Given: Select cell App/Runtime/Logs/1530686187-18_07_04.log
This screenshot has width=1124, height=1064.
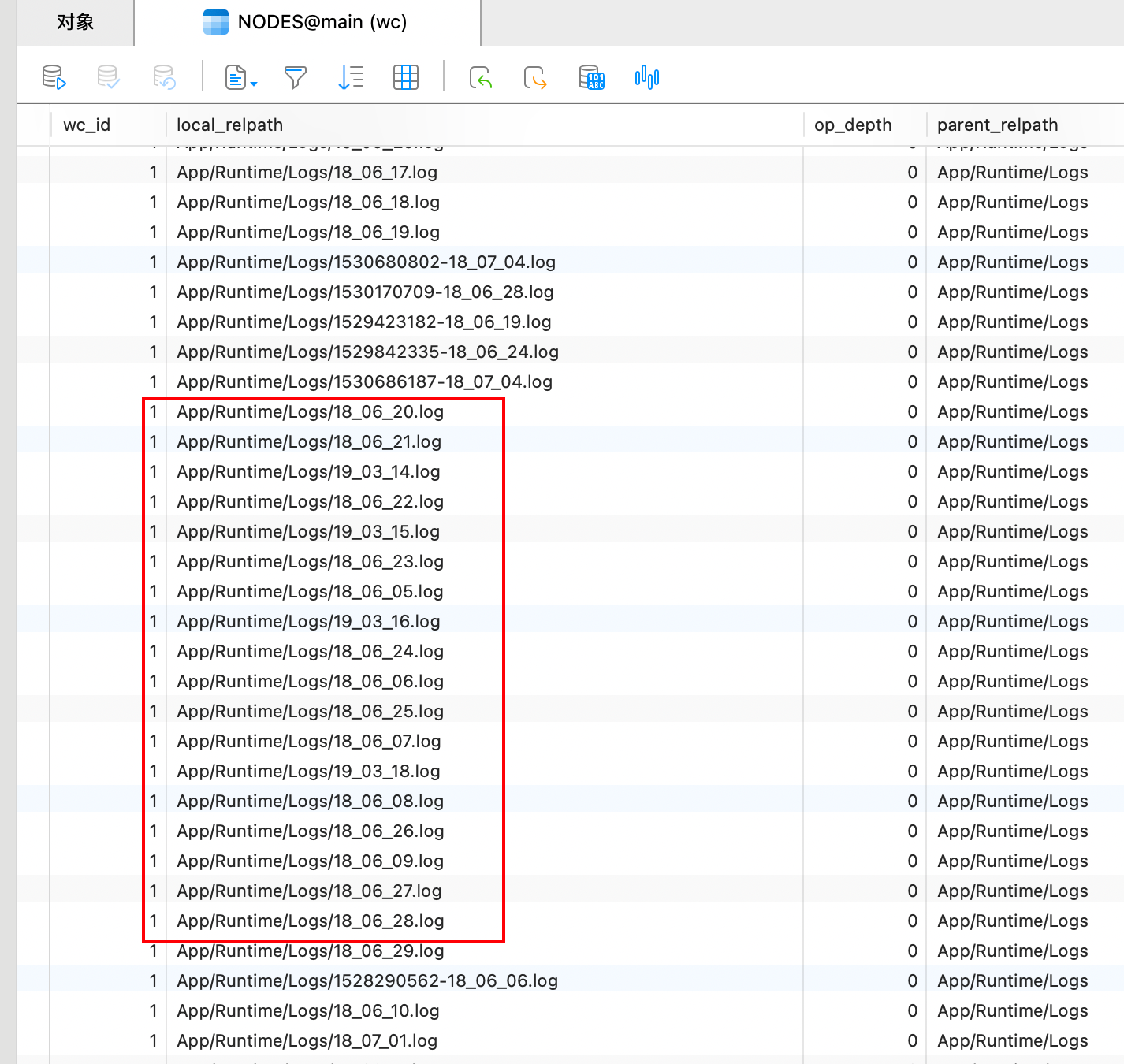Looking at the screenshot, I should 485,381.
